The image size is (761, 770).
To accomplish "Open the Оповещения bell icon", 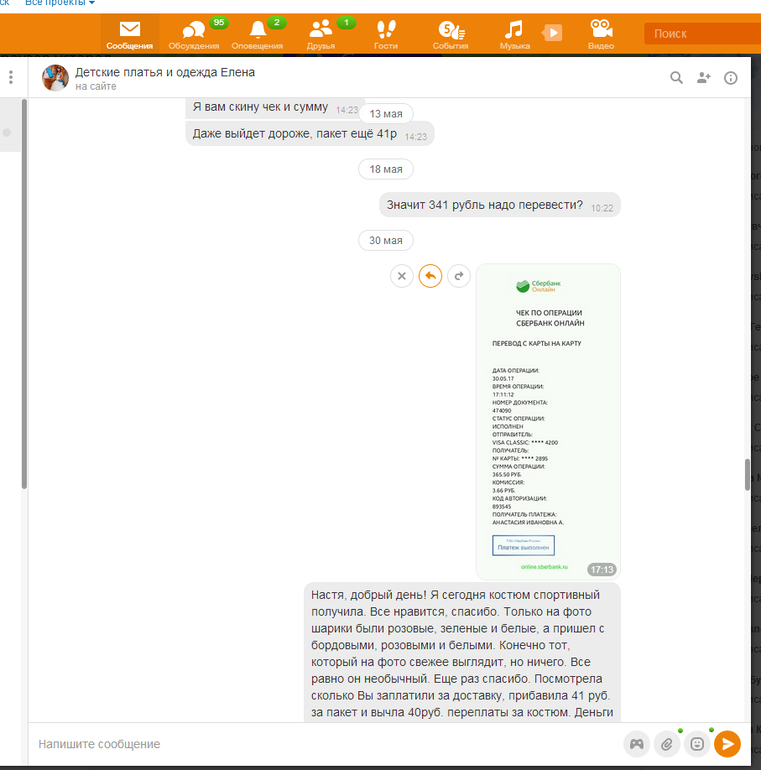I will pos(257,34).
